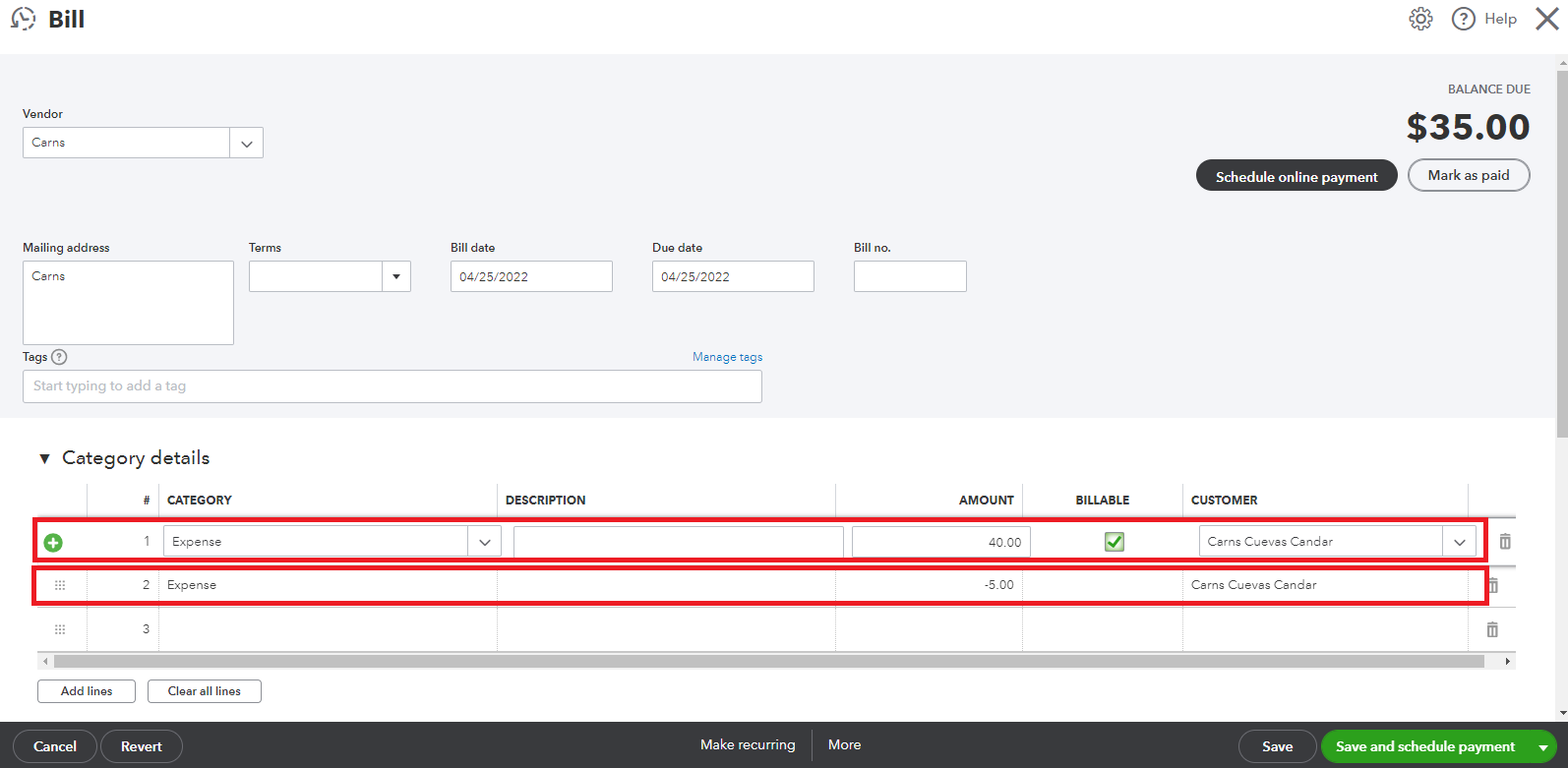Click the Tags help info icon
This screenshot has height=768, width=1568.
59,357
